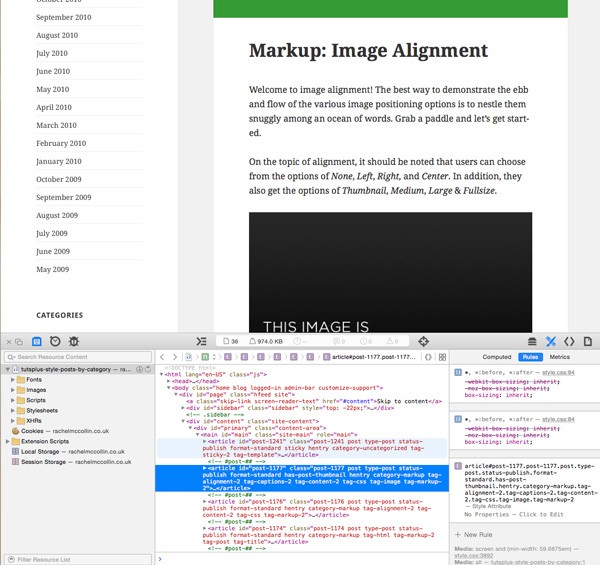The height and width of the screenshot is (565, 600).
Task: Expand the Stylesheets folder
Action: tap(13, 410)
